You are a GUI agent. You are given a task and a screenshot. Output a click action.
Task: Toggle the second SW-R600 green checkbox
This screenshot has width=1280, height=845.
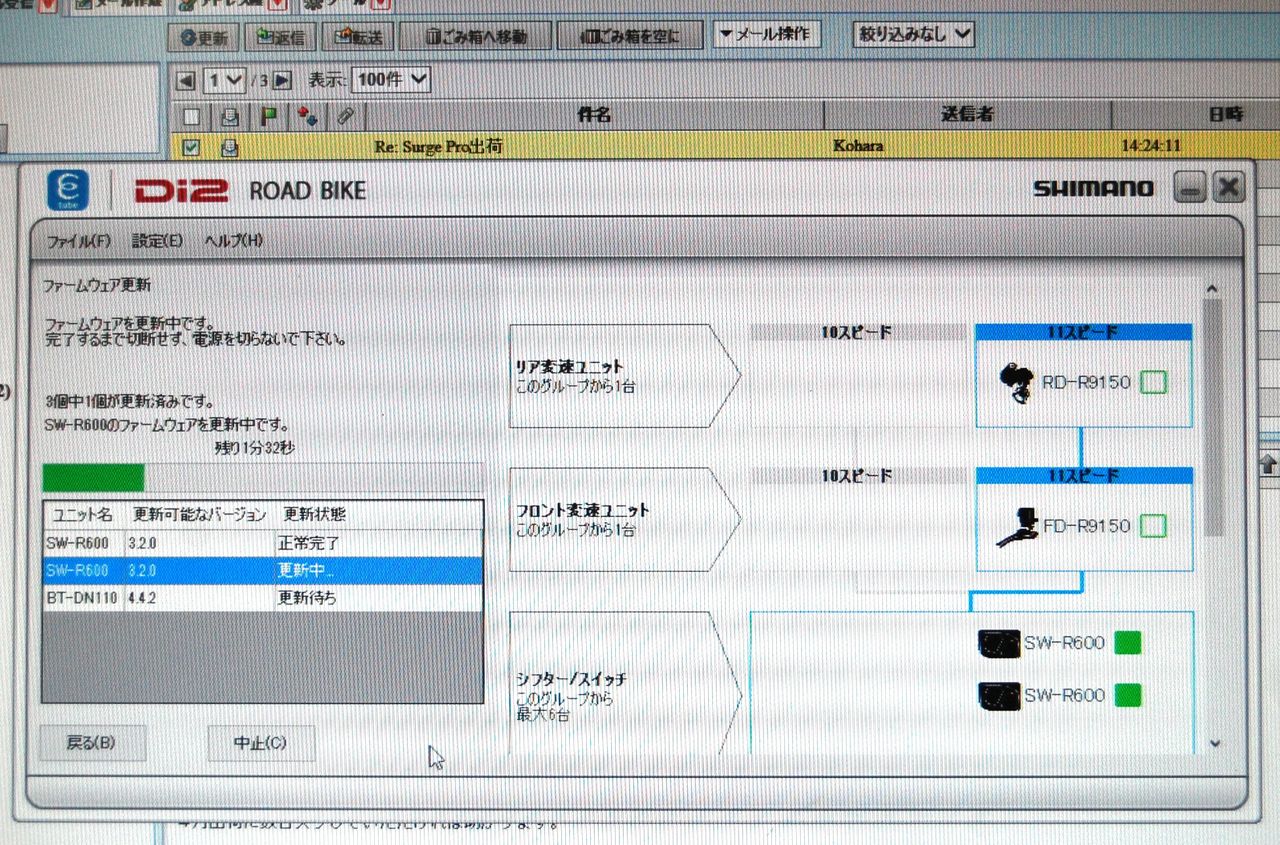coord(1128,695)
